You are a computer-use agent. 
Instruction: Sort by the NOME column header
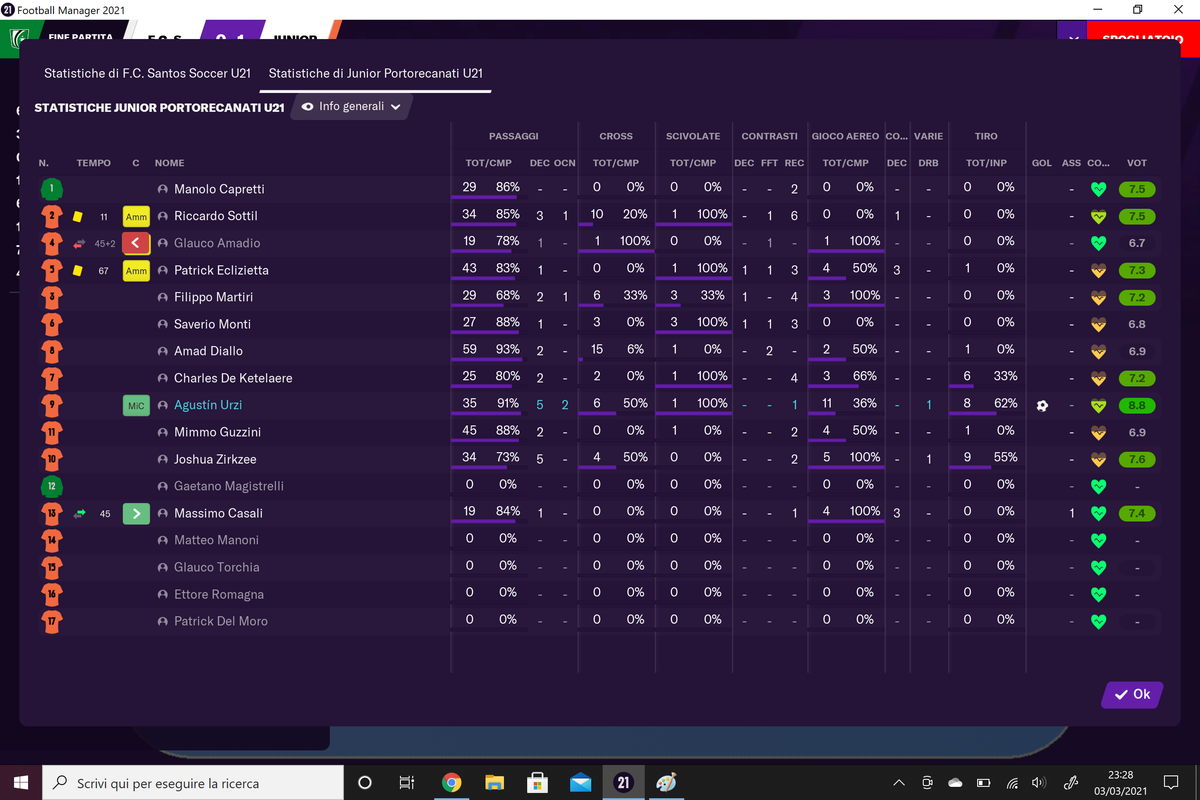[x=170, y=163]
